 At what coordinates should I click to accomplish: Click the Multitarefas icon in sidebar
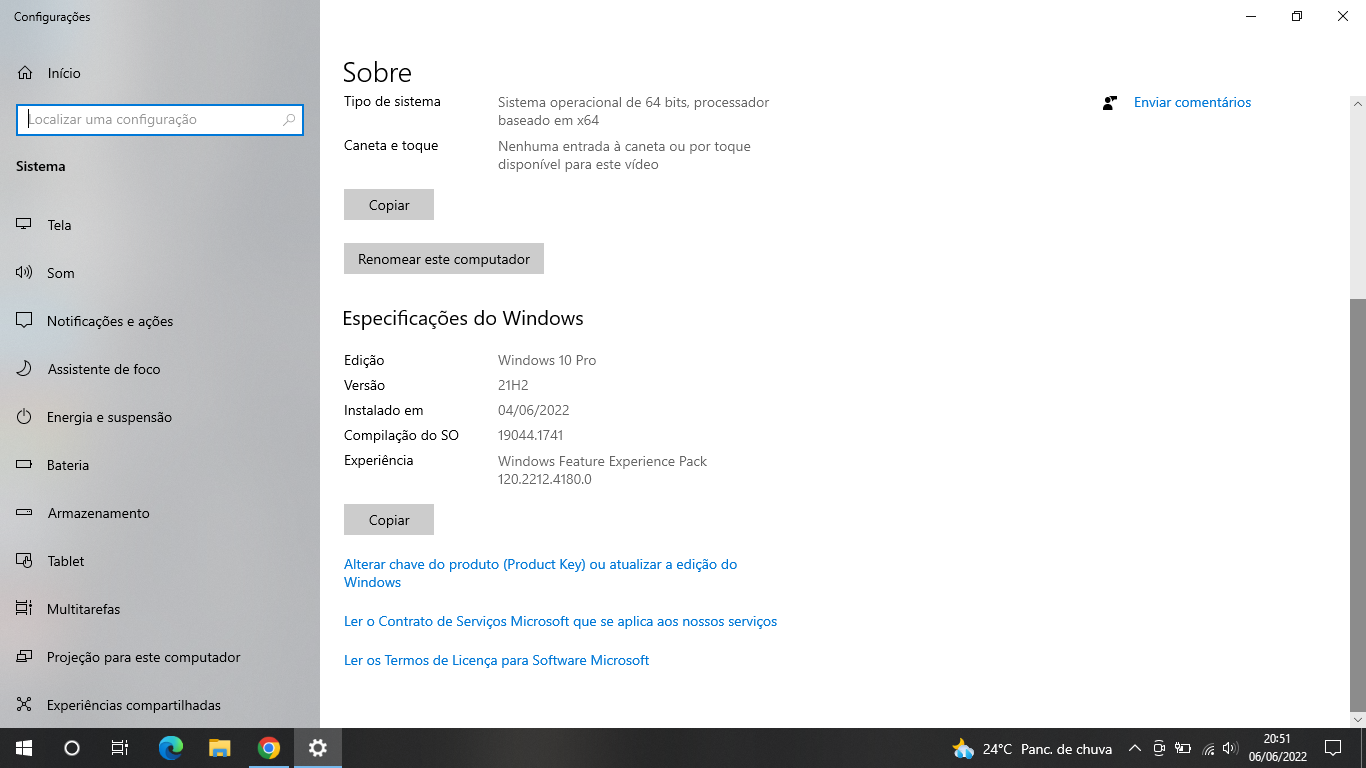point(25,609)
